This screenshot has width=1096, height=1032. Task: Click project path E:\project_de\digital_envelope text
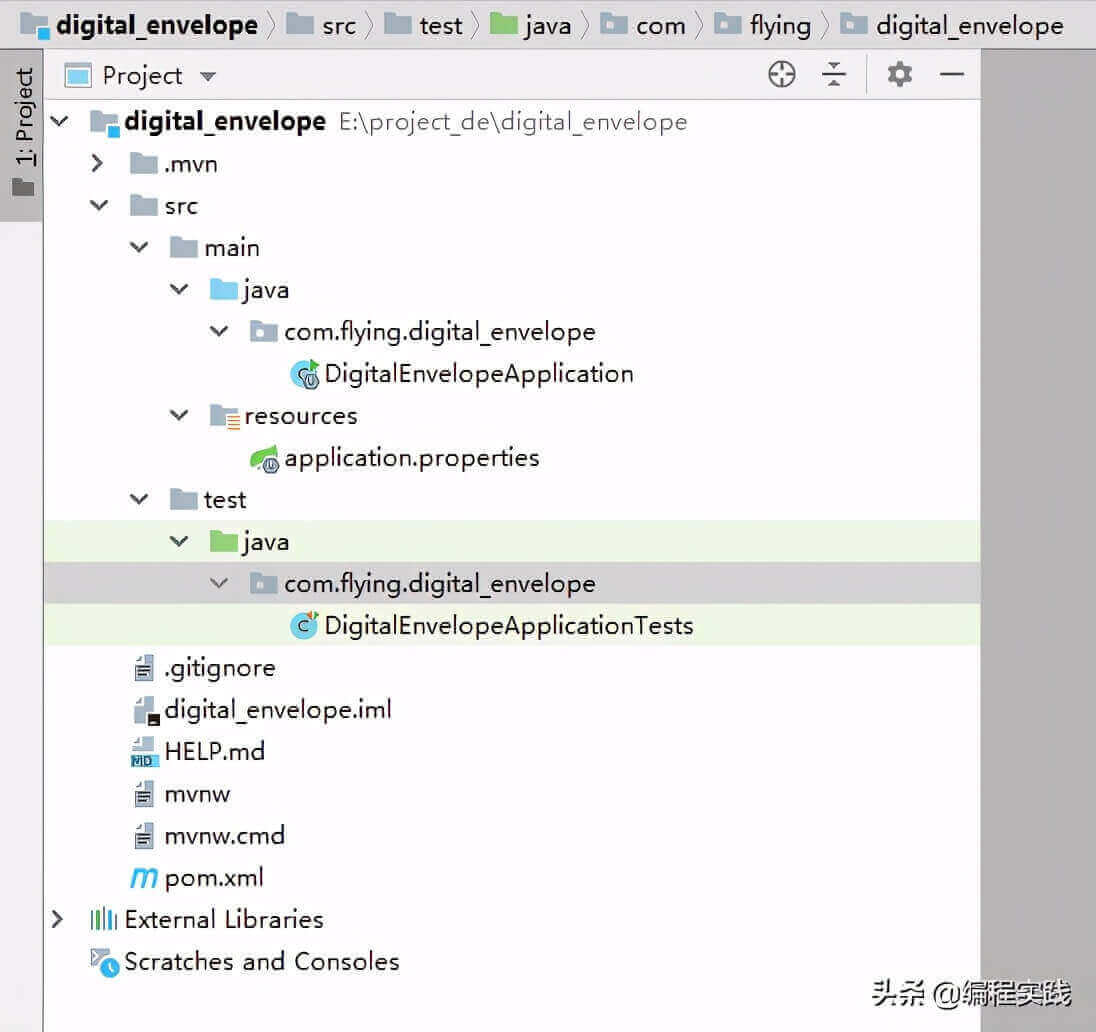(513, 122)
